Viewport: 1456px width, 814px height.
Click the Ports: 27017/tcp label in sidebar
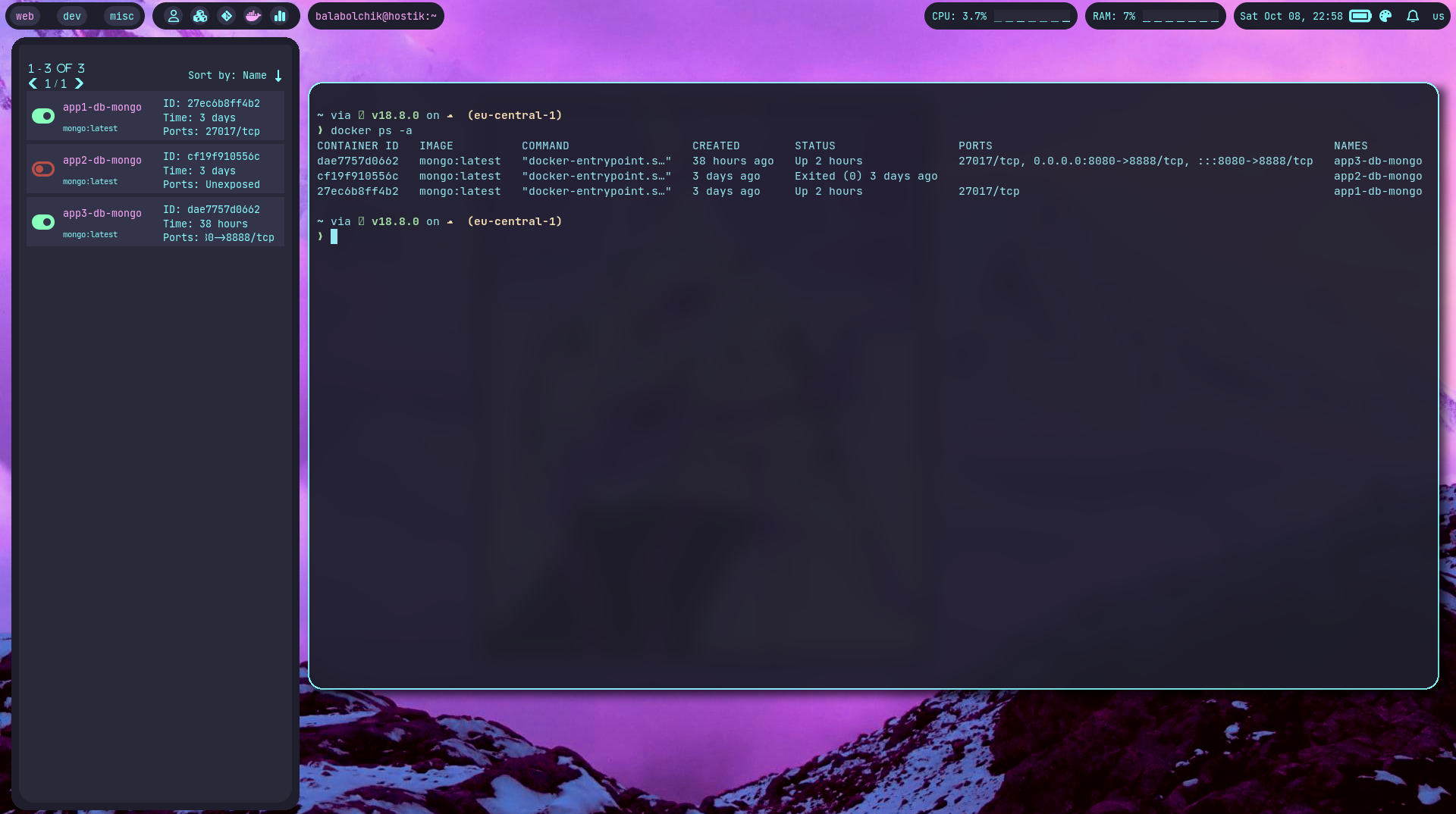[x=212, y=132]
